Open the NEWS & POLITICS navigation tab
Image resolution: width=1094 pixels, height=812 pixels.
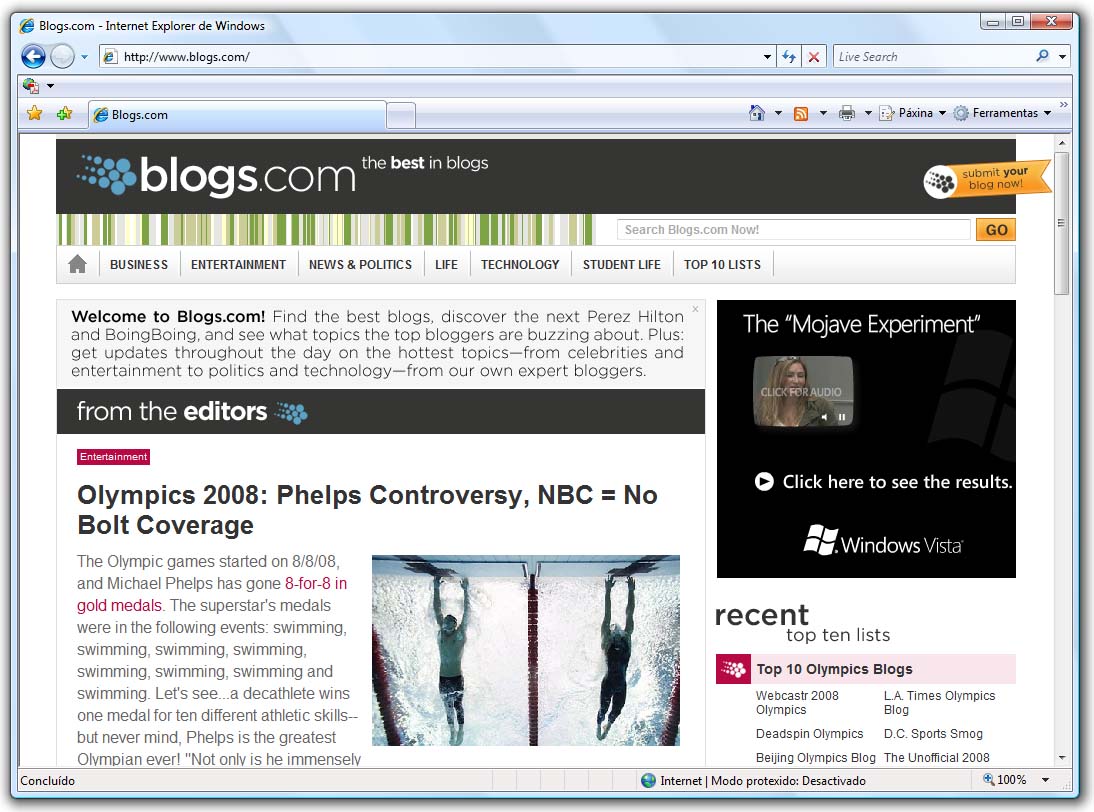tap(361, 265)
